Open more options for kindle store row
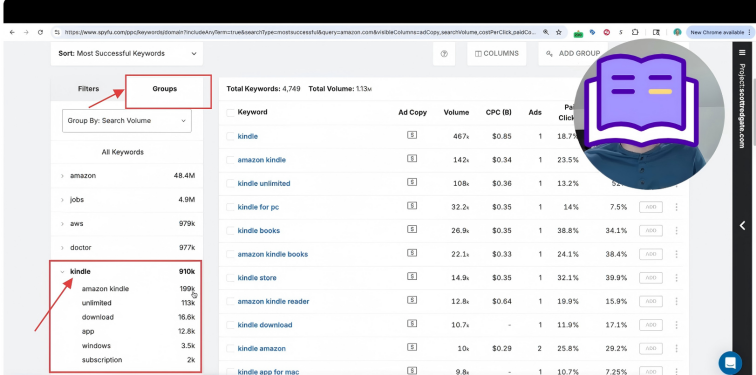Image resolution: width=756 pixels, height=375 pixels. click(676, 278)
